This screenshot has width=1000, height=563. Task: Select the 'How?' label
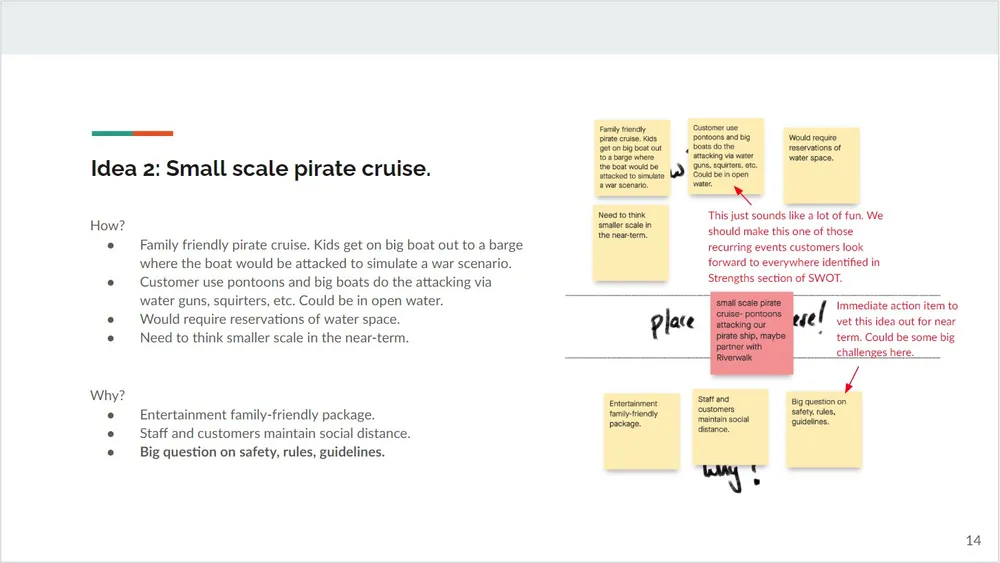(x=107, y=225)
